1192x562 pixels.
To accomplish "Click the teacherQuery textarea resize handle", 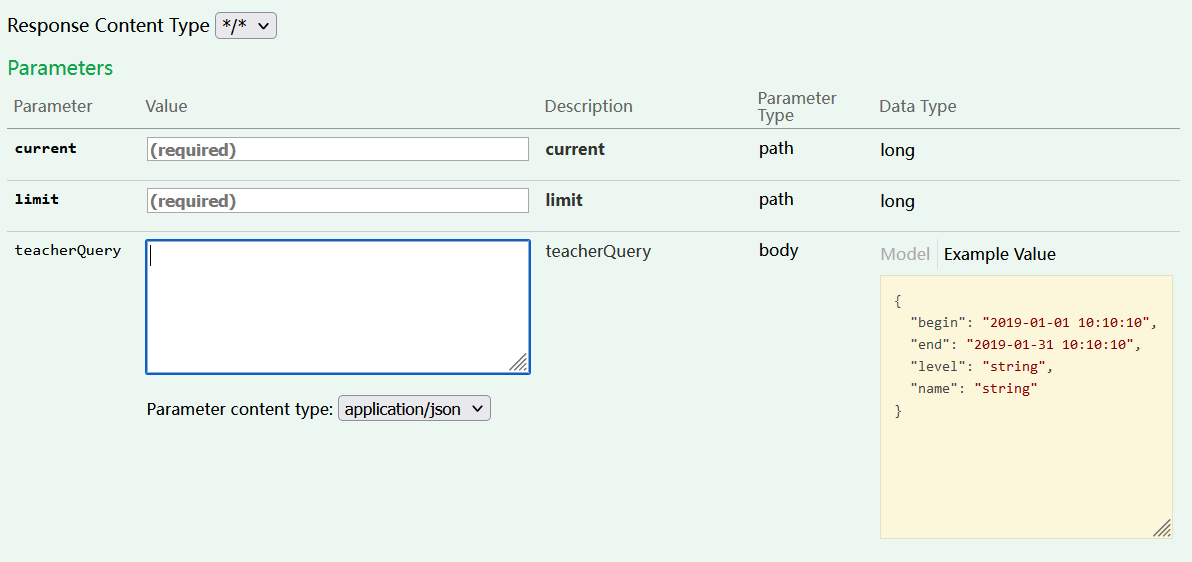I will click(x=519, y=363).
